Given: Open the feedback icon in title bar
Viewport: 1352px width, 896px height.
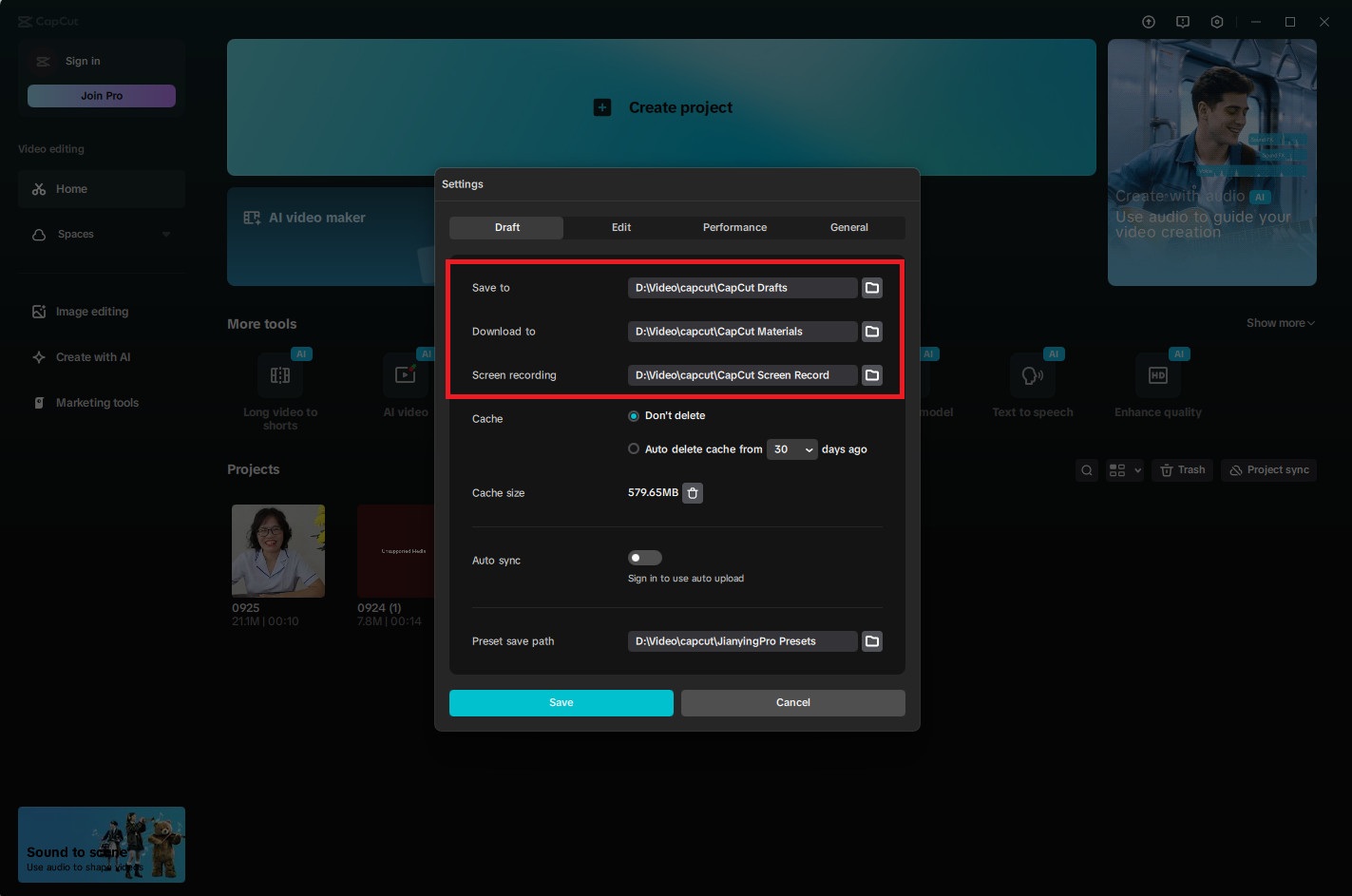Looking at the screenshot, I should pos(1182,22).
